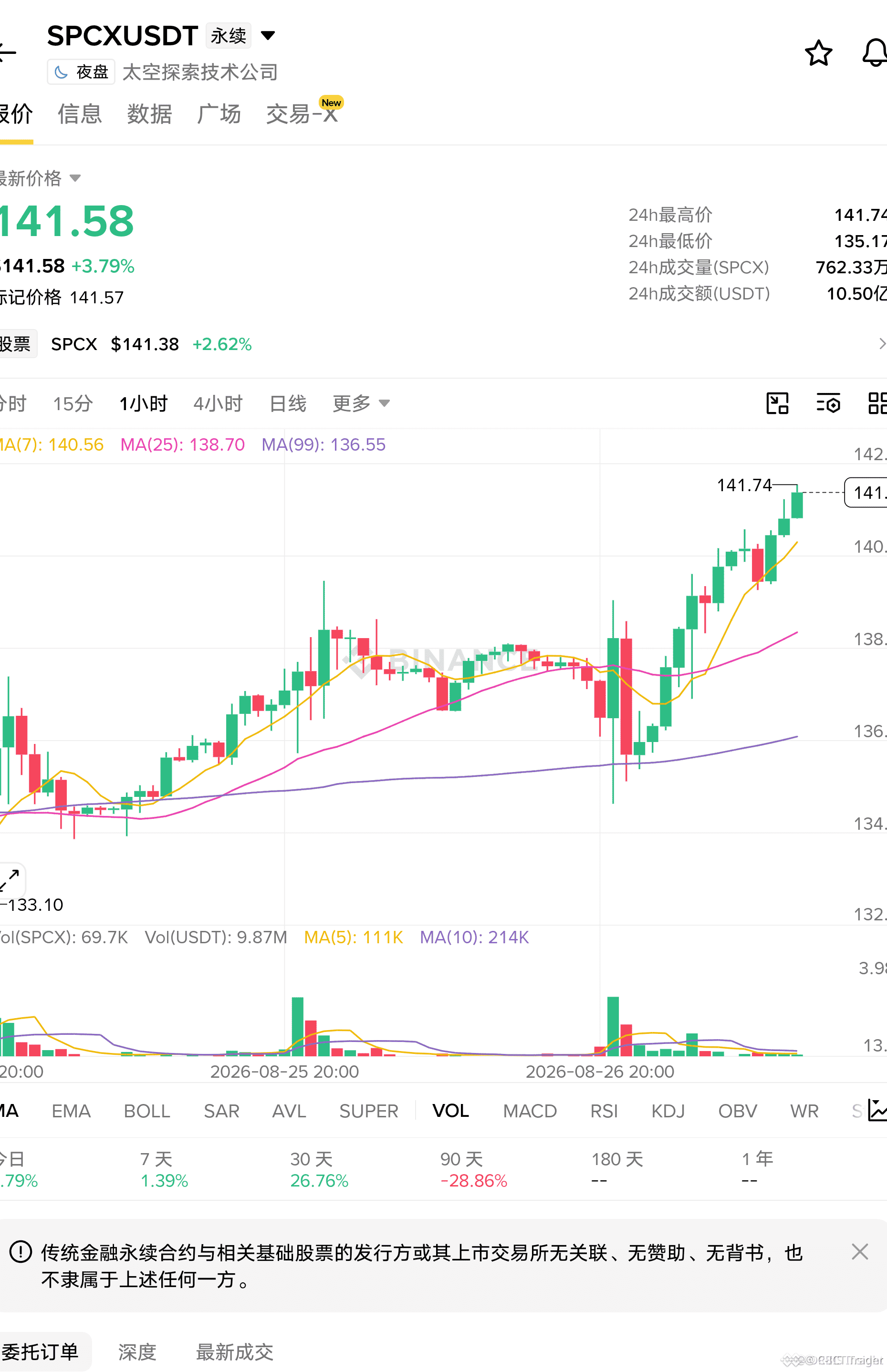Click the 永续 perpetual contract badge

click(228, 36)
